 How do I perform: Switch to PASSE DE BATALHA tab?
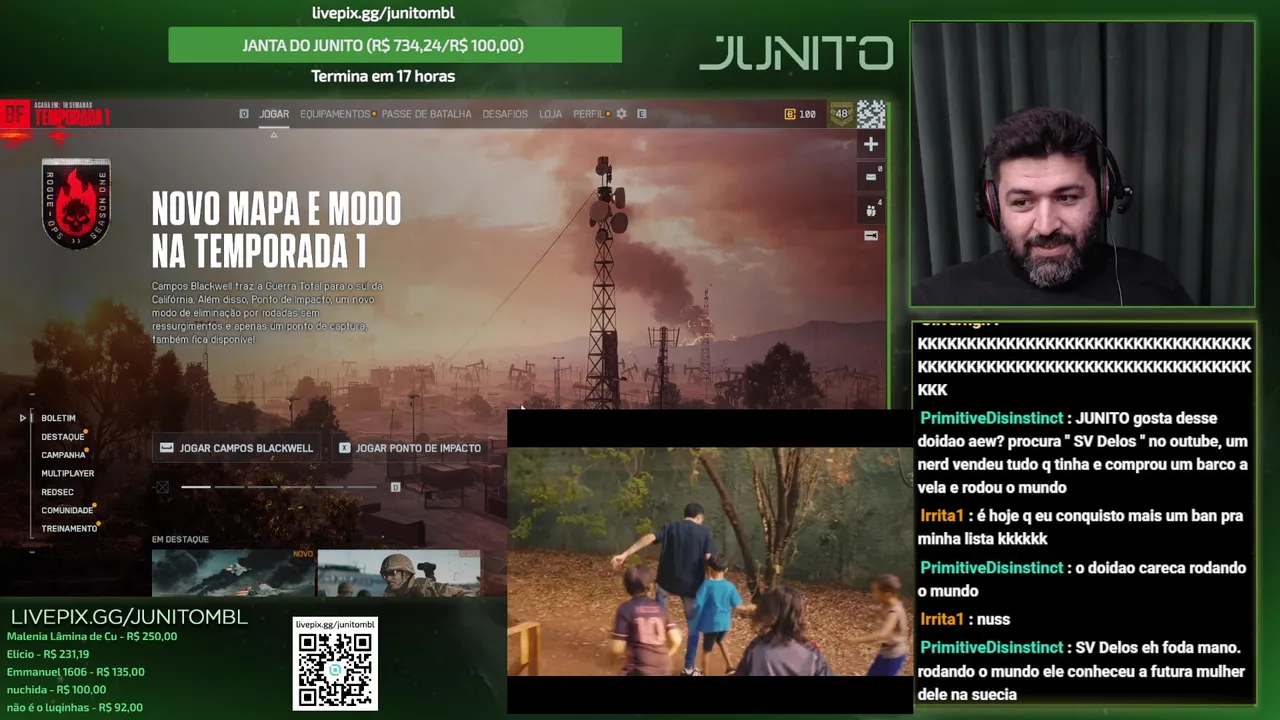[426, 114]
